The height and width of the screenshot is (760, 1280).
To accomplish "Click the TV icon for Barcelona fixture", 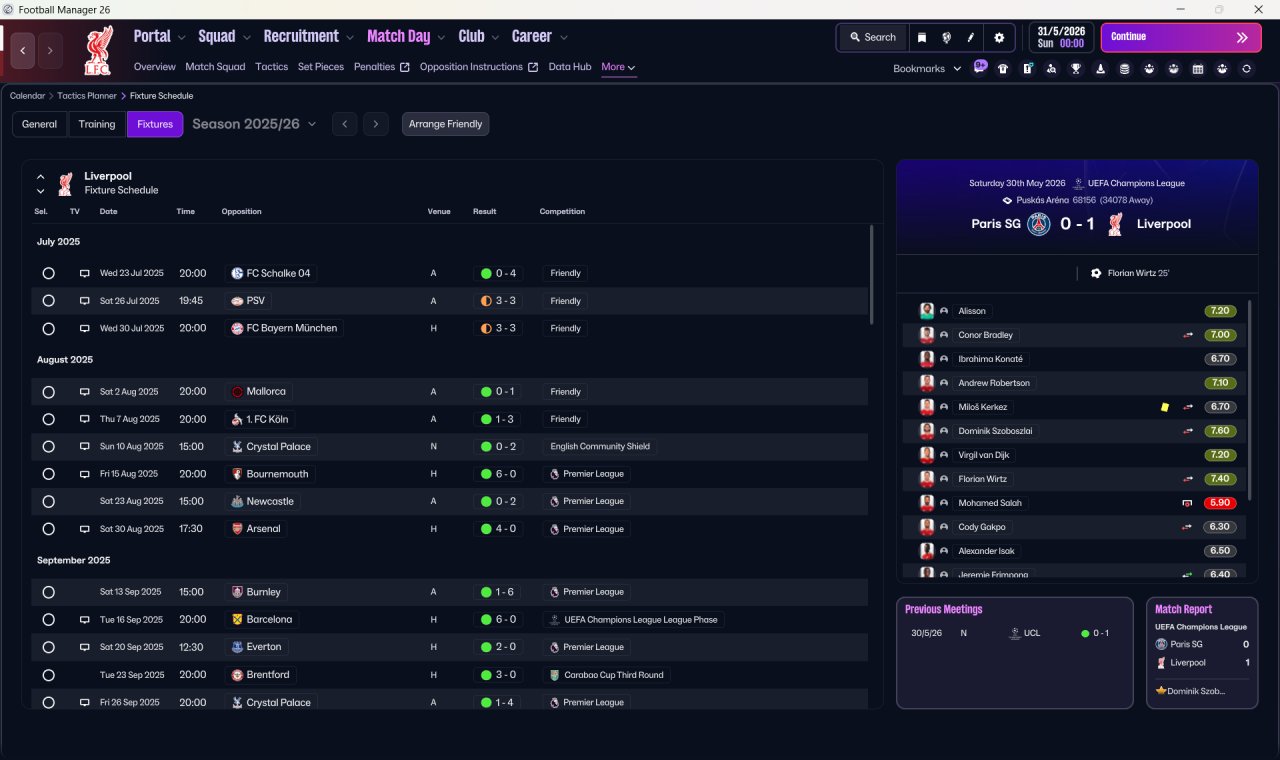I will click(85, 619).
